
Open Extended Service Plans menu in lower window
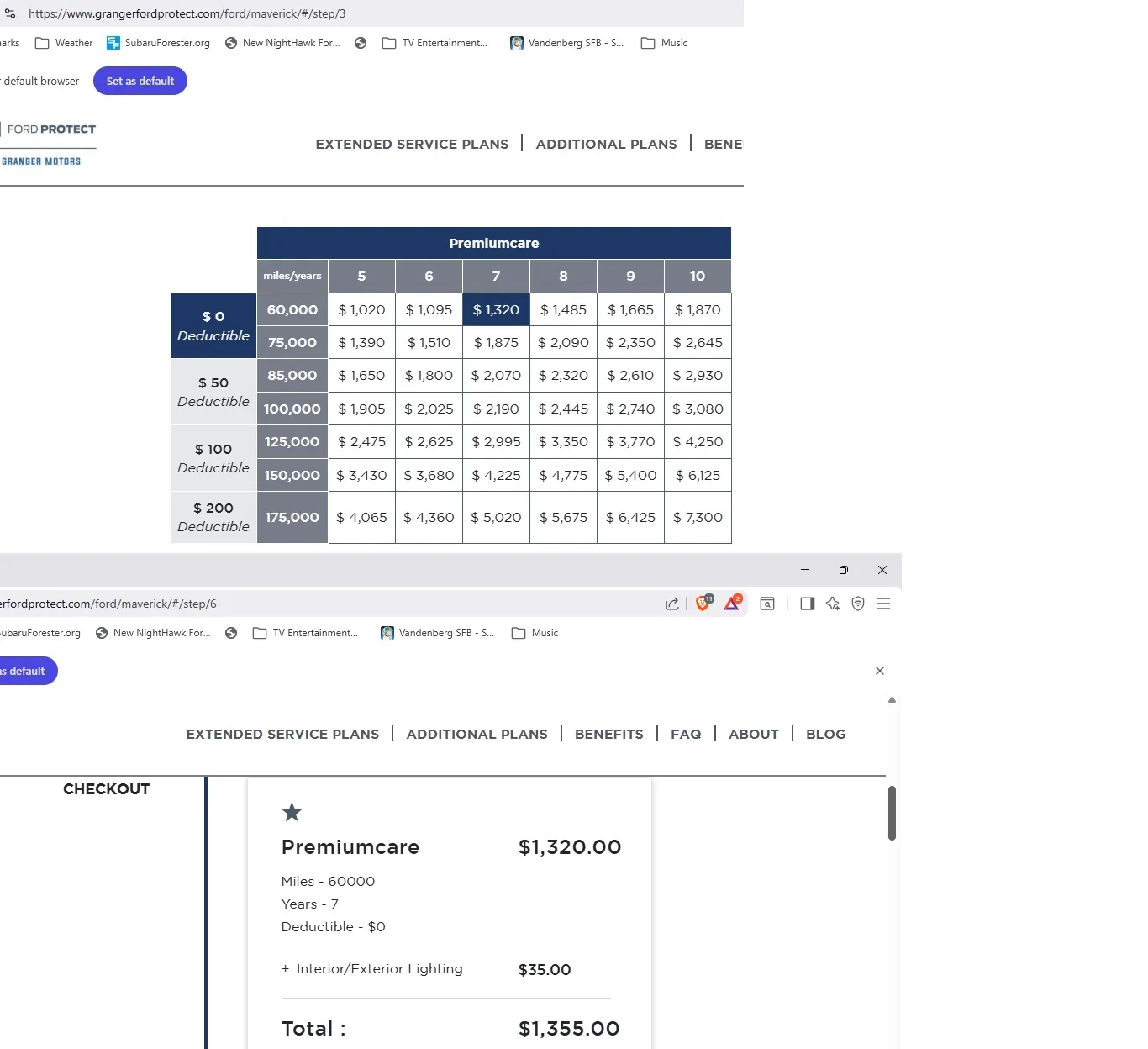282,734
